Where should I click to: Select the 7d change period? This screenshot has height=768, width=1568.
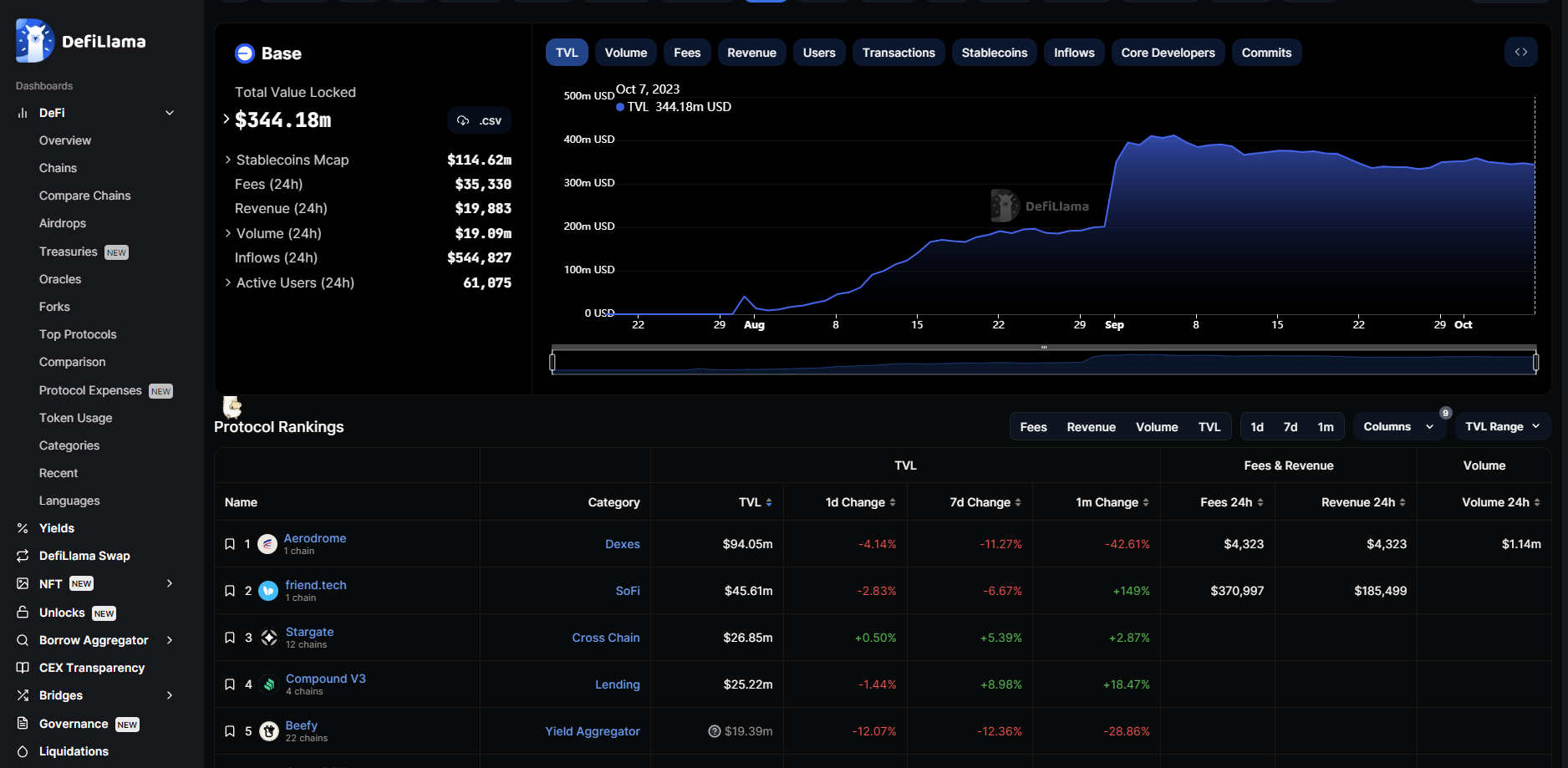(1291, 427)
